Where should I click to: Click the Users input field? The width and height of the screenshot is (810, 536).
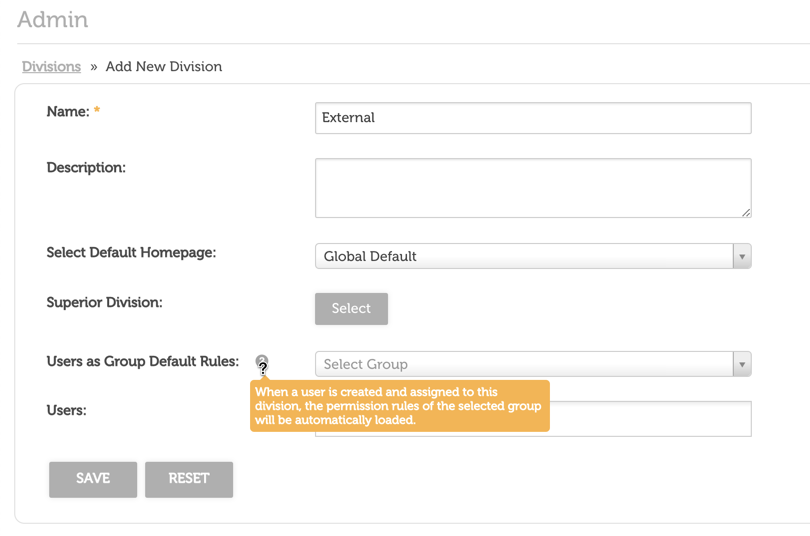650,419
